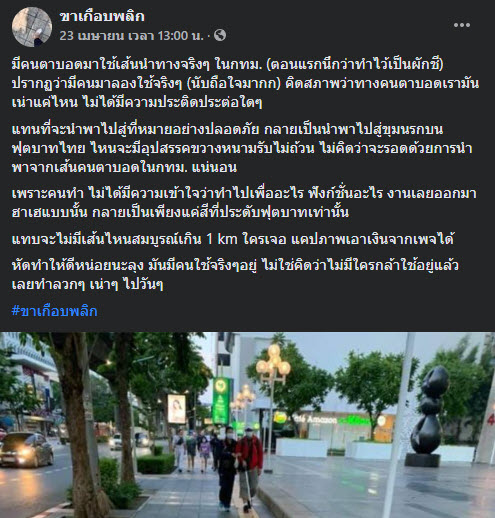Click the first paragraph starting มีคนตาบอด

[x=245, y=83]
